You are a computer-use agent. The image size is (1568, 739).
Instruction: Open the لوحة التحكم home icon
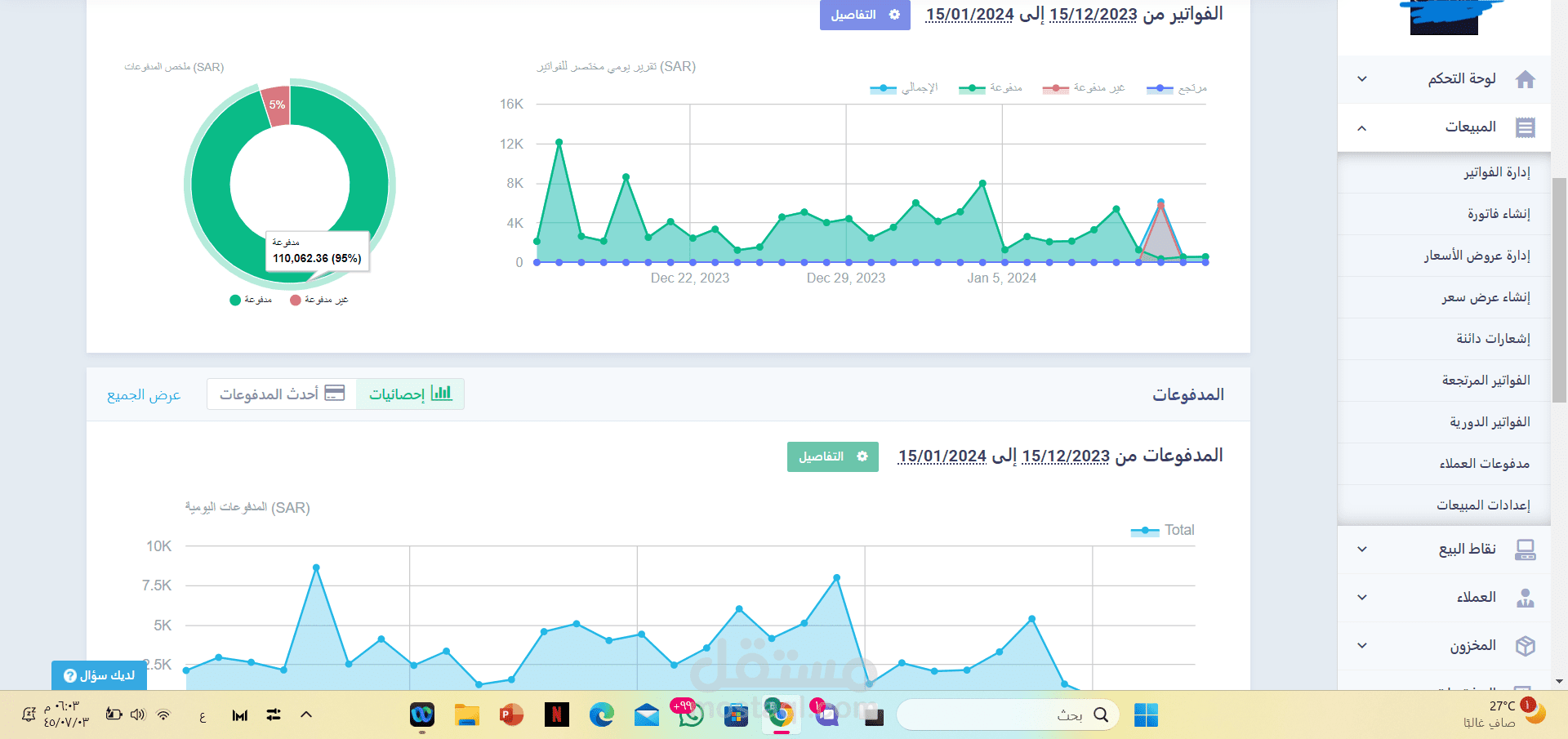click(x=1525, y=79)
